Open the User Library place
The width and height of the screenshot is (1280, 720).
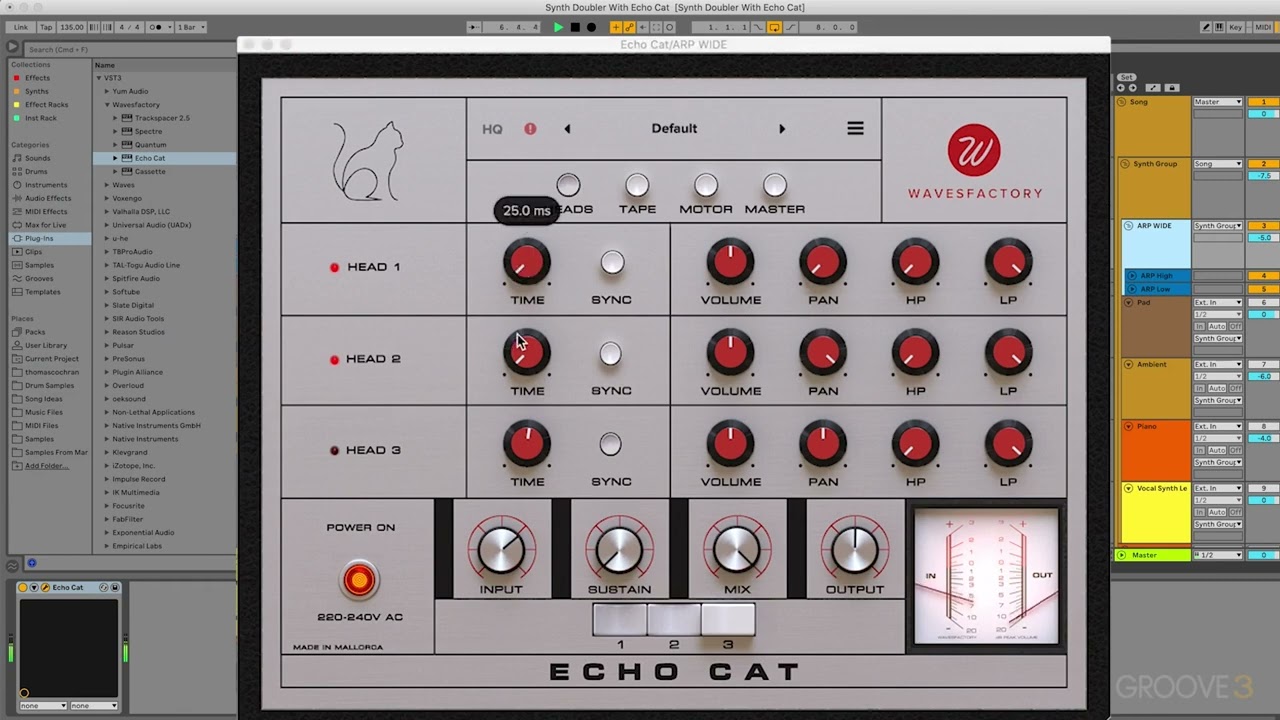click(46, 345)
